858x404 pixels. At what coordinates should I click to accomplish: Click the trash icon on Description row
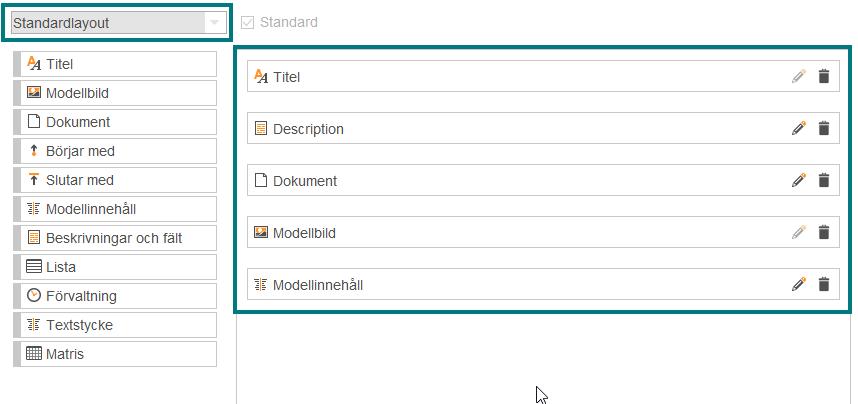pyautogui.click(x=824, y=128)
